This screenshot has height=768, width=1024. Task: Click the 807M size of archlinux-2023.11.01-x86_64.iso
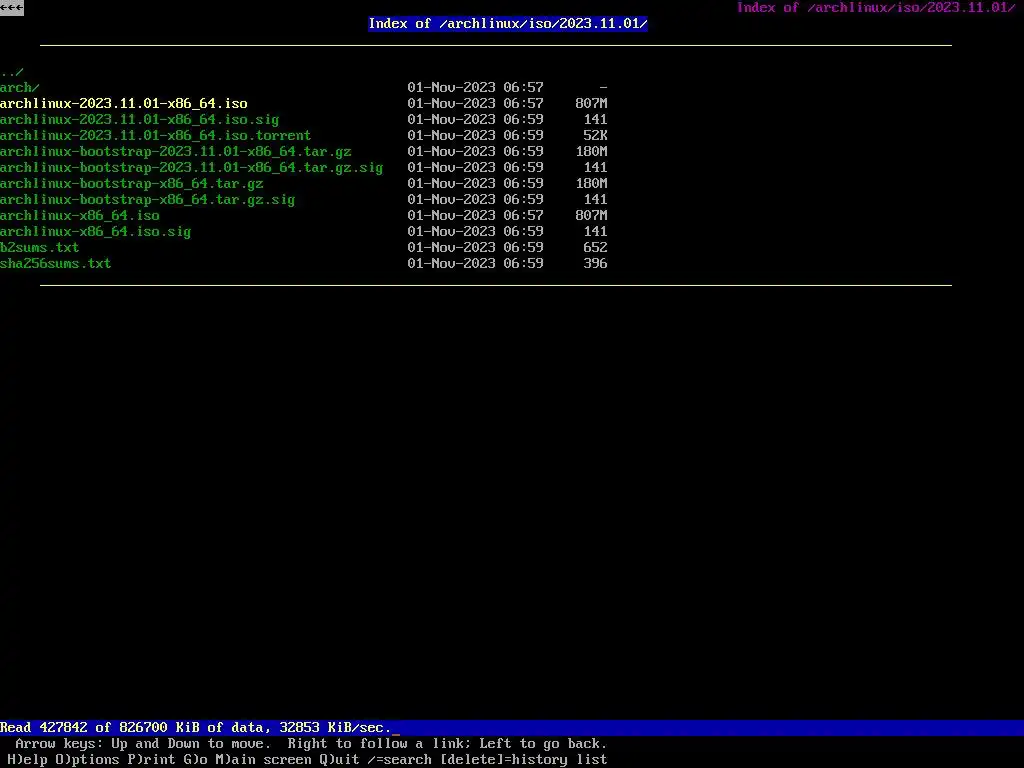tap(592, 104)
